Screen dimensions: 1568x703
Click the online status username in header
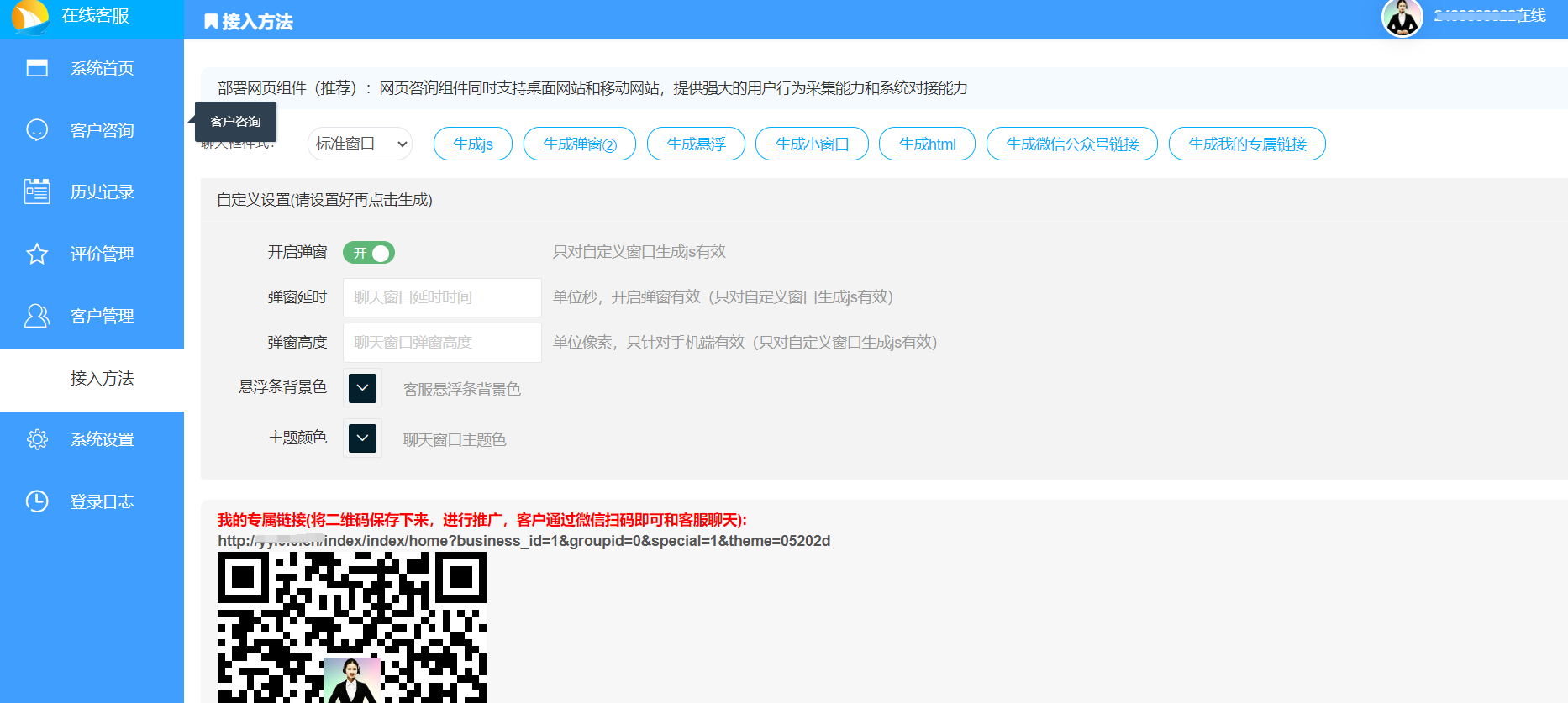pos(1489,16)
